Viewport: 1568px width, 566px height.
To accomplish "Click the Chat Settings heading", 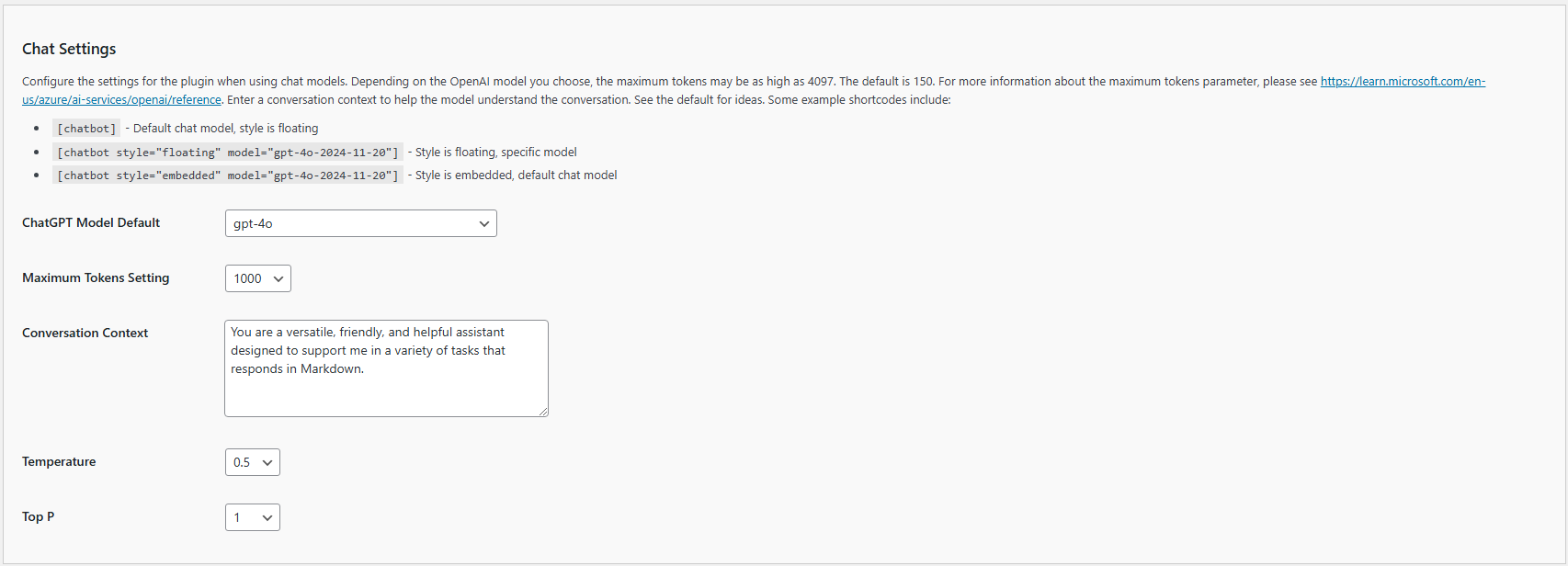I will pyautogui.click(x=69, y=49).
